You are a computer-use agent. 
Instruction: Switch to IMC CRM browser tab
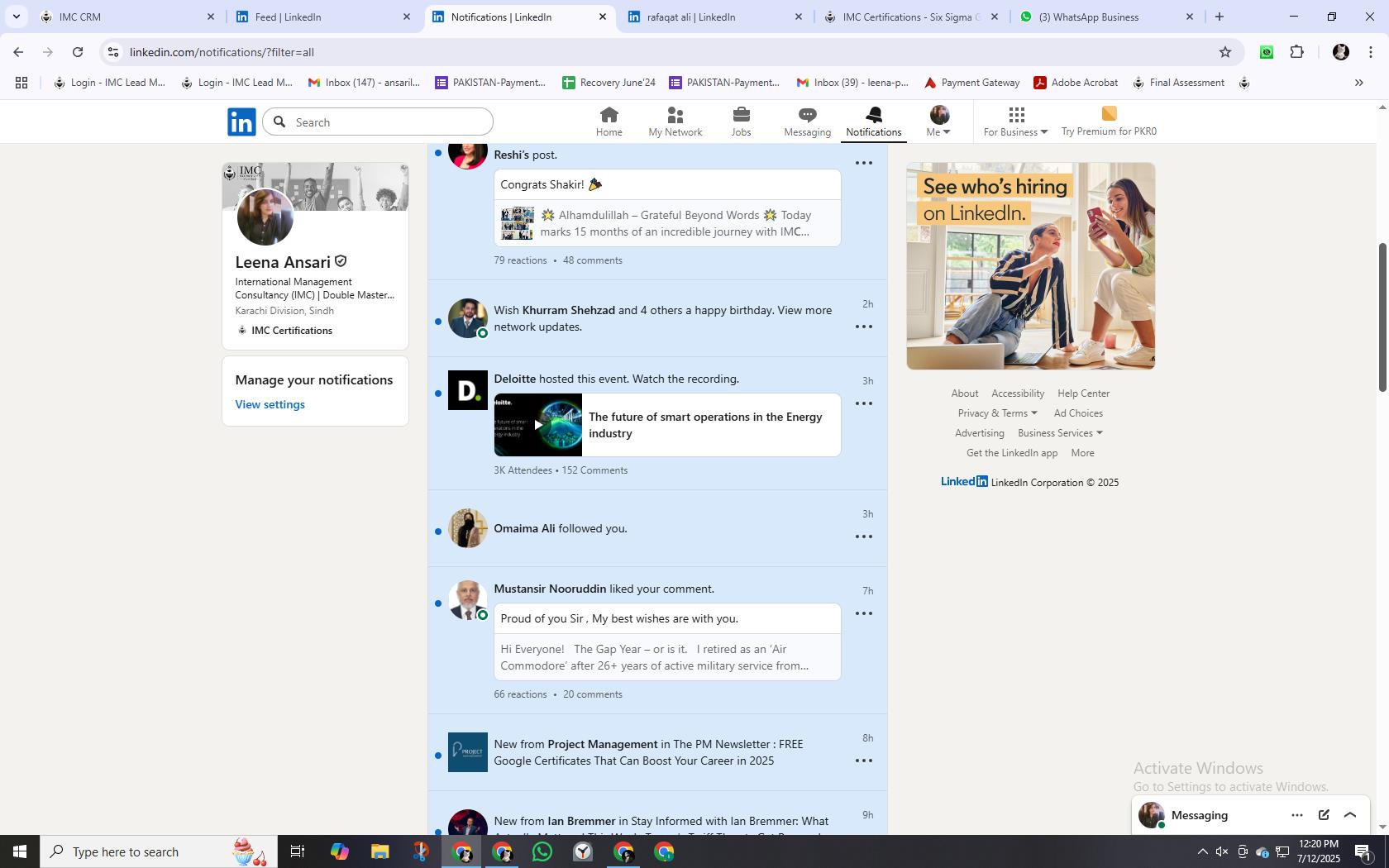point(126,17)
